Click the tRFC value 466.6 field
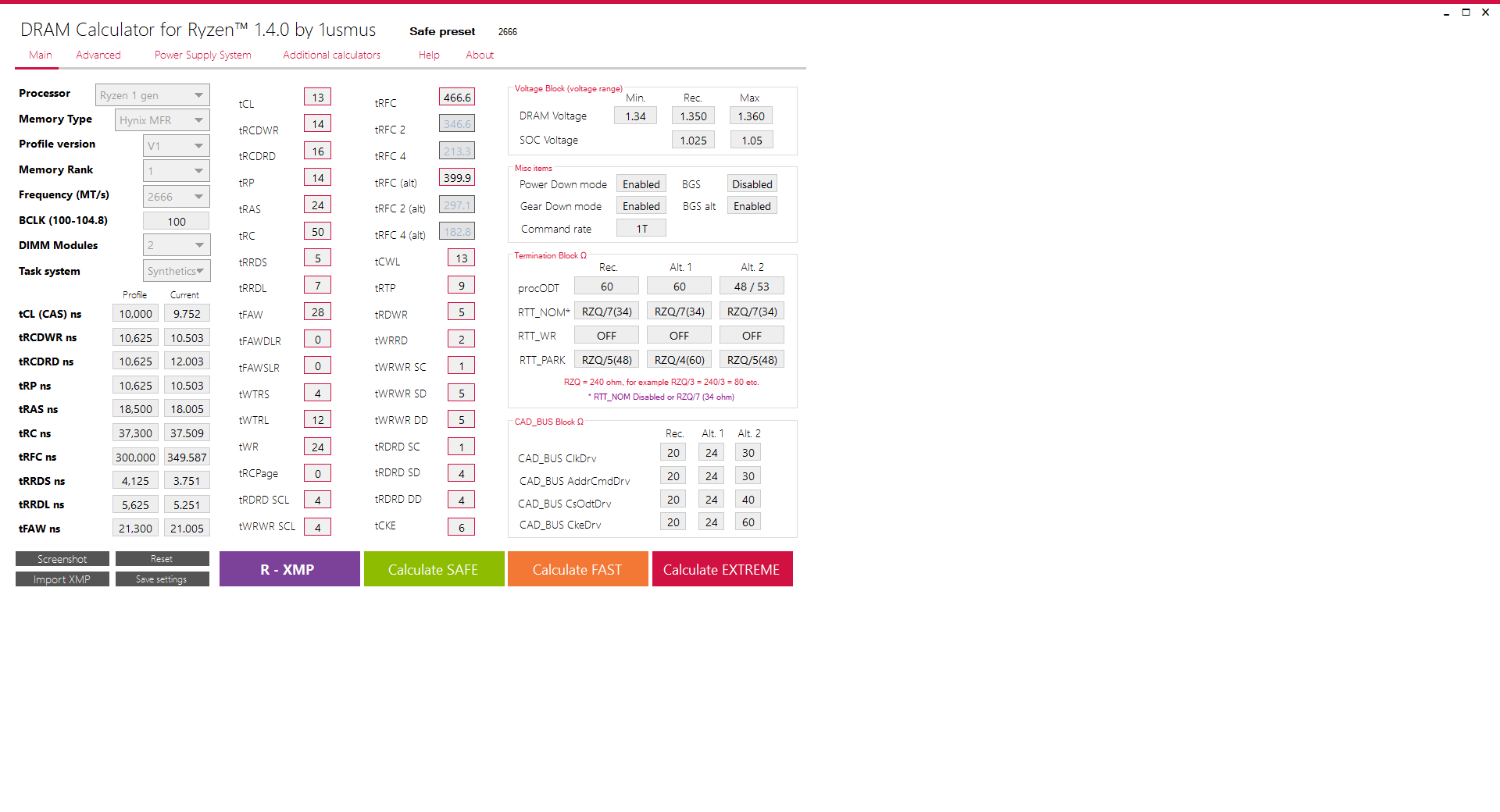The width and height of the screenshot is (1500, 812). point(457,98)
